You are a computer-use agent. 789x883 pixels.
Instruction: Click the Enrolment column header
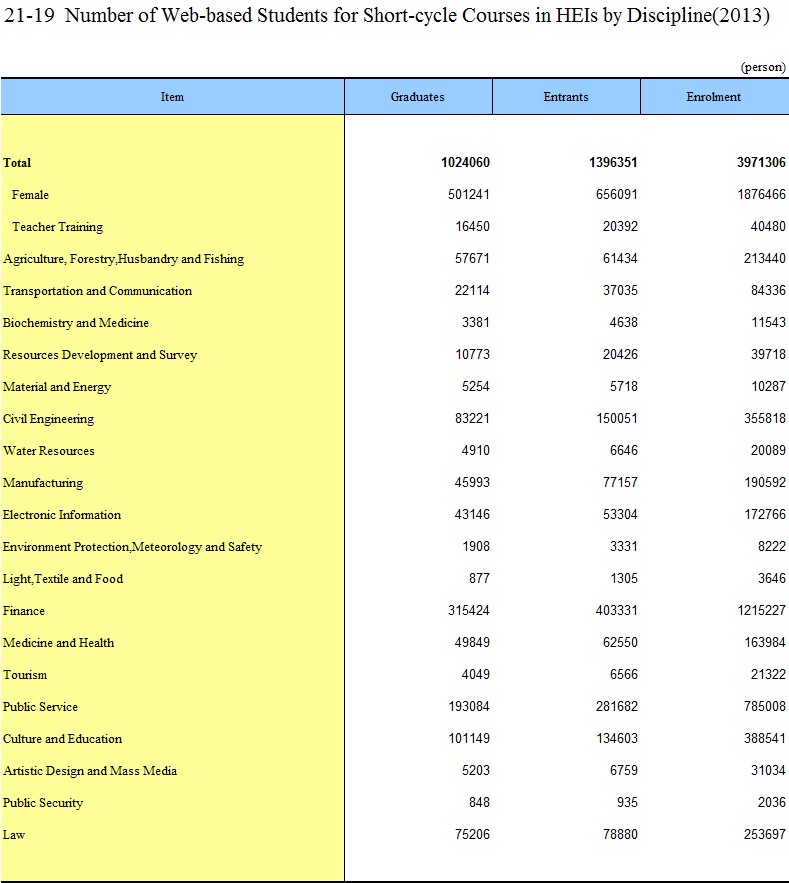pos(714,97)
